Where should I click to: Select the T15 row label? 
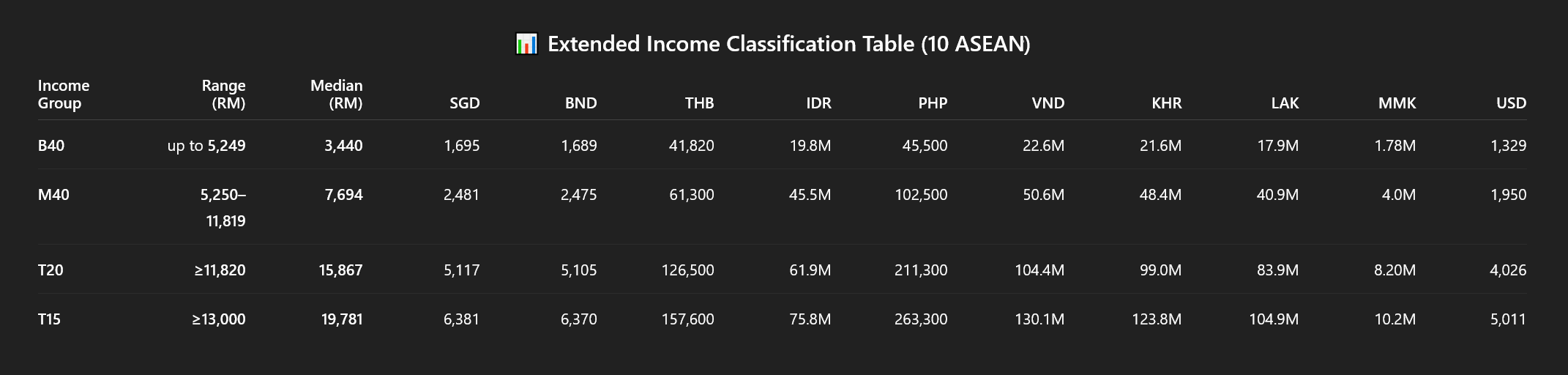(x=49, y=319)
